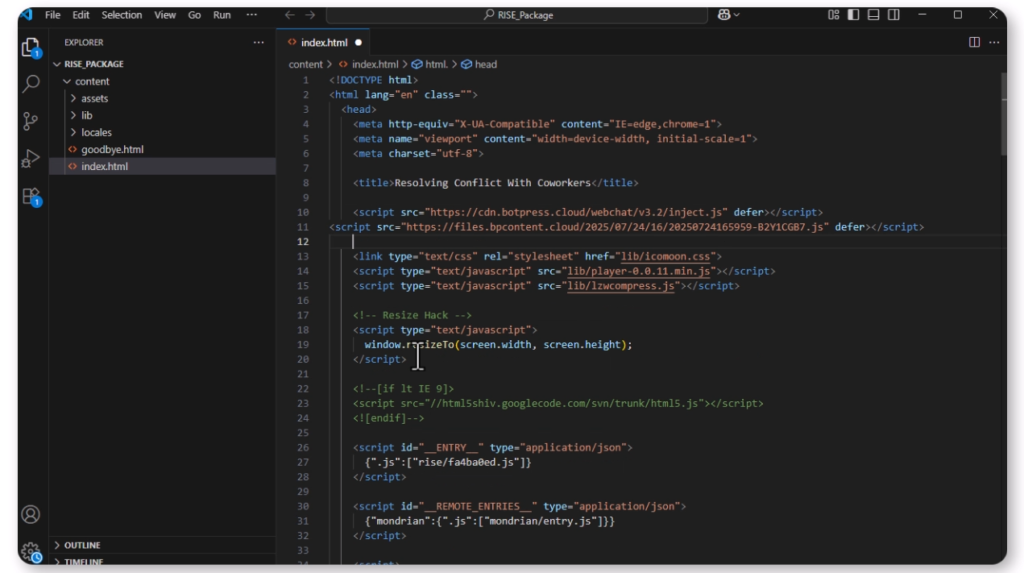Click the content breadcrumb
The height and width of the screenshot is (573, 1024).
[306, 64]
